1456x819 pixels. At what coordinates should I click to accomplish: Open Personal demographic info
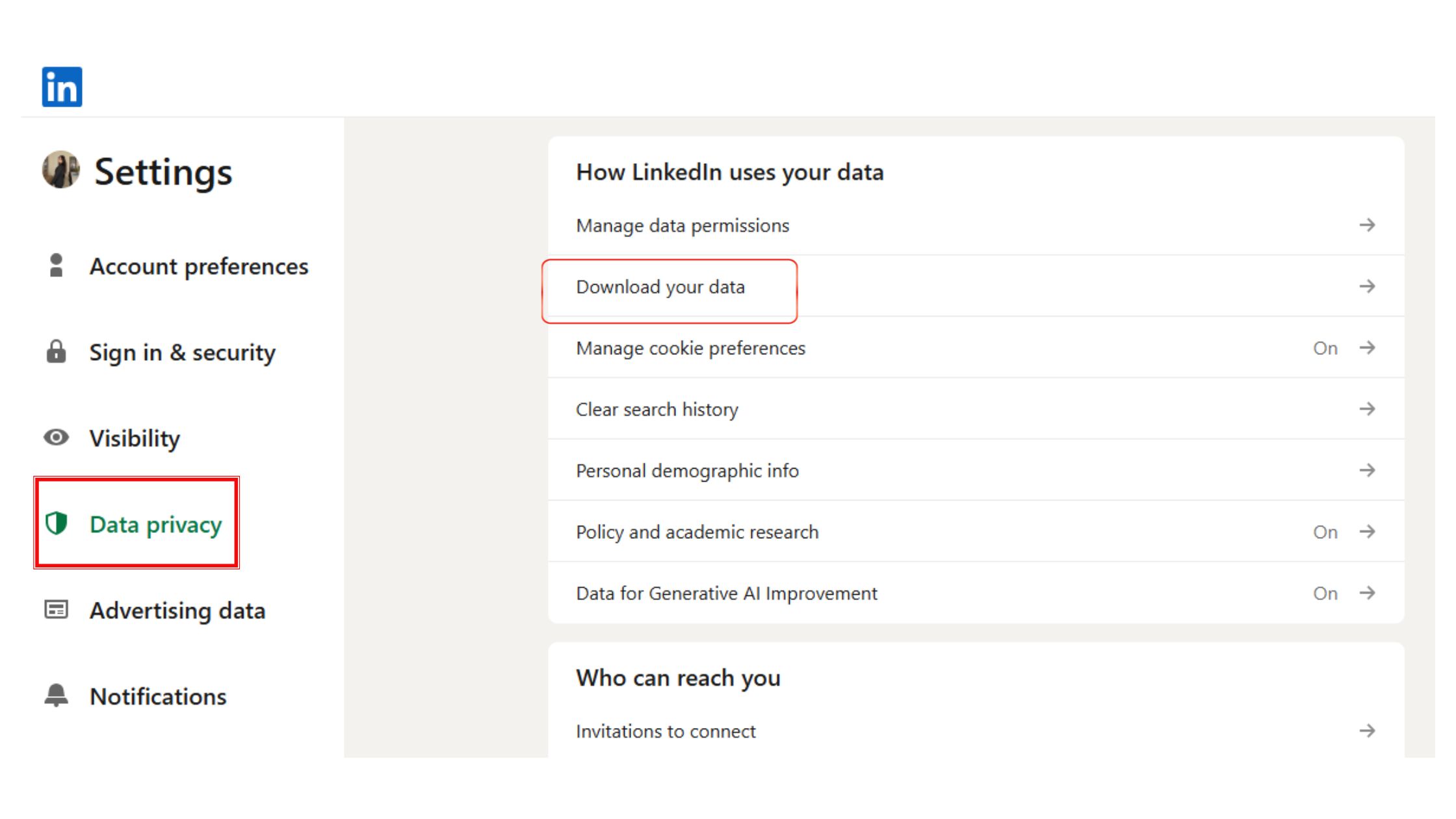click(x=976, y=471)
